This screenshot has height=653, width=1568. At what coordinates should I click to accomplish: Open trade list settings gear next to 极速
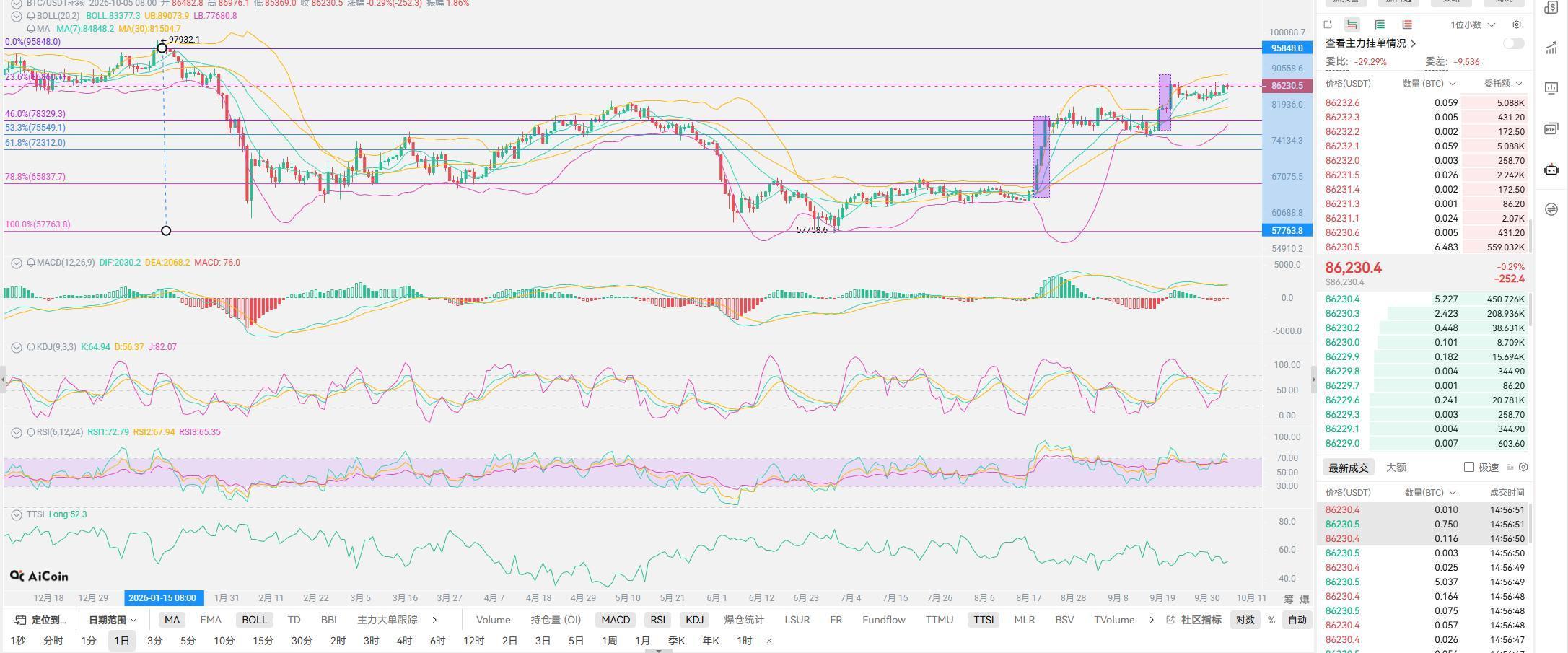point(1523,468)
